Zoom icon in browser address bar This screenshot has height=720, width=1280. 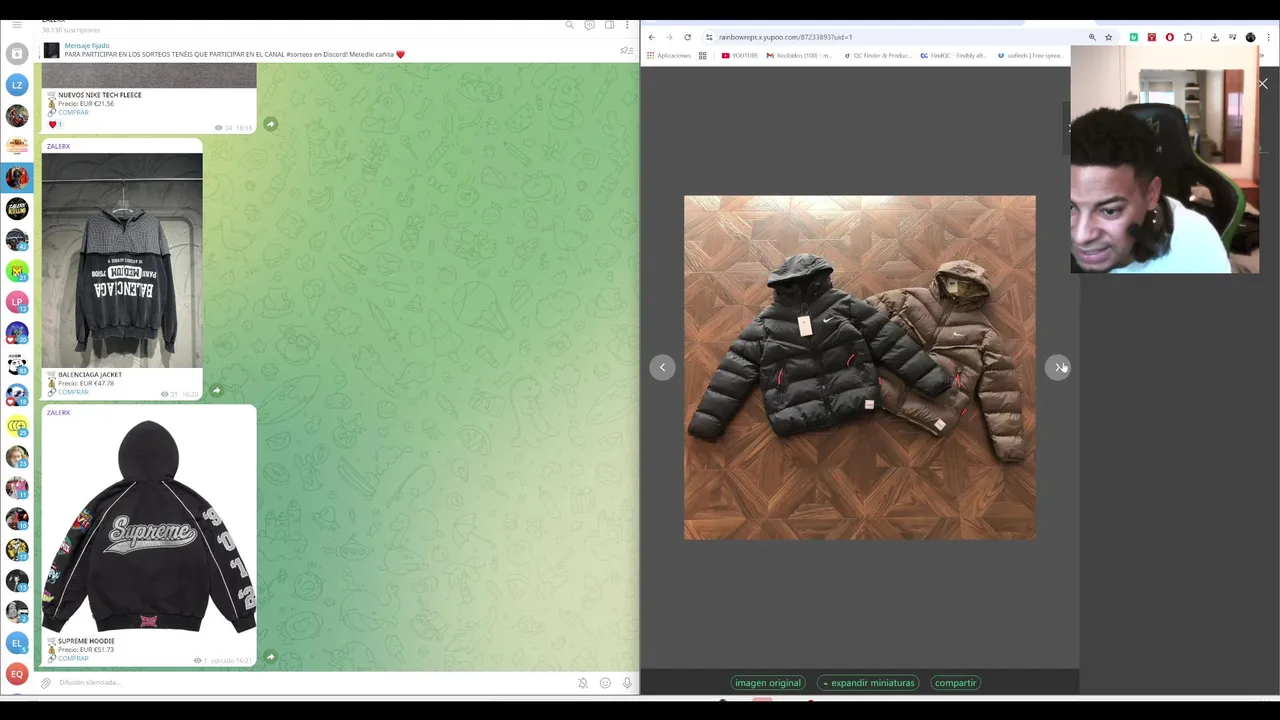coord(1092,37)
